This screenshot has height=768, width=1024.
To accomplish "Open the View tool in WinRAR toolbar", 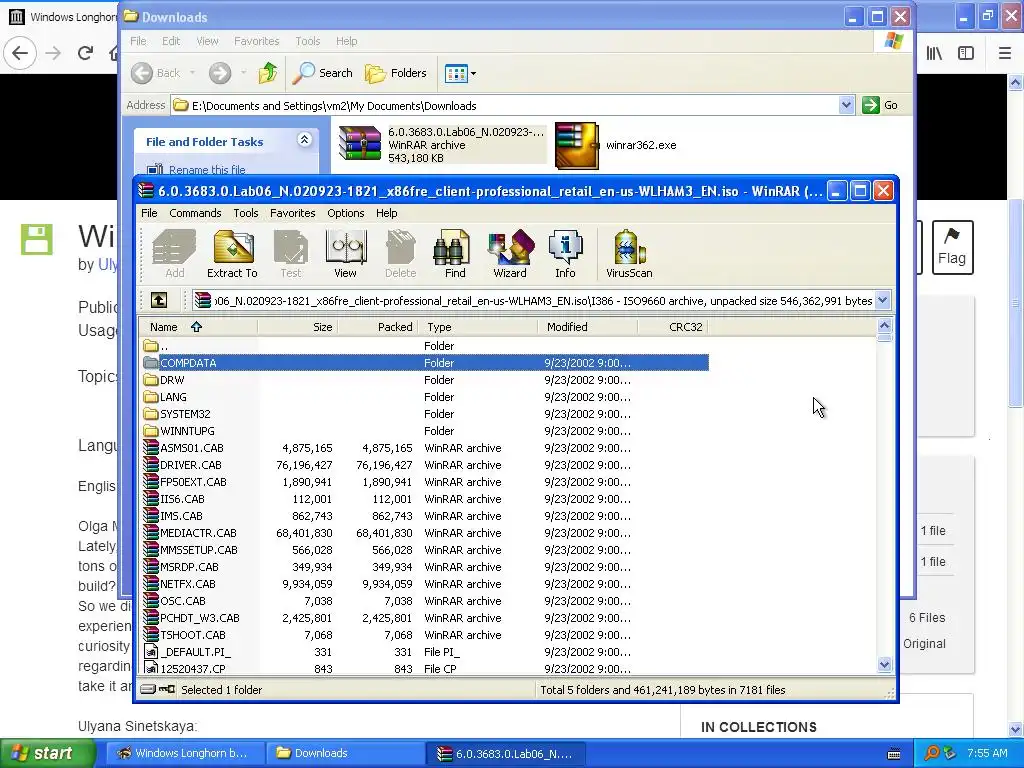I will click(x=345, y=254).
